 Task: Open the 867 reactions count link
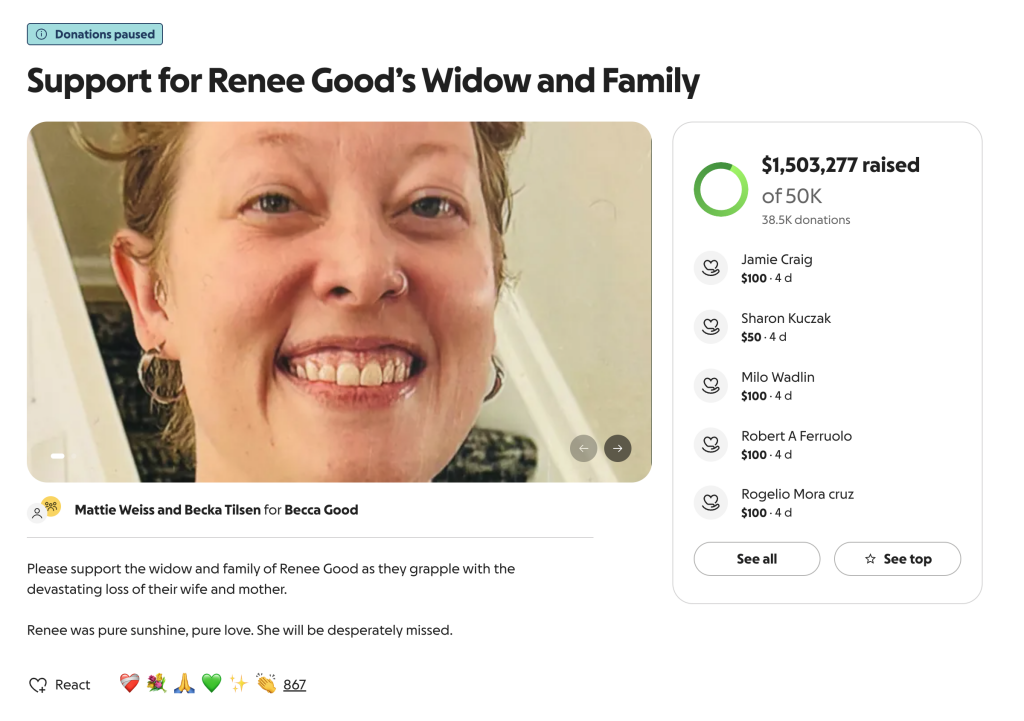coord(294,685)
